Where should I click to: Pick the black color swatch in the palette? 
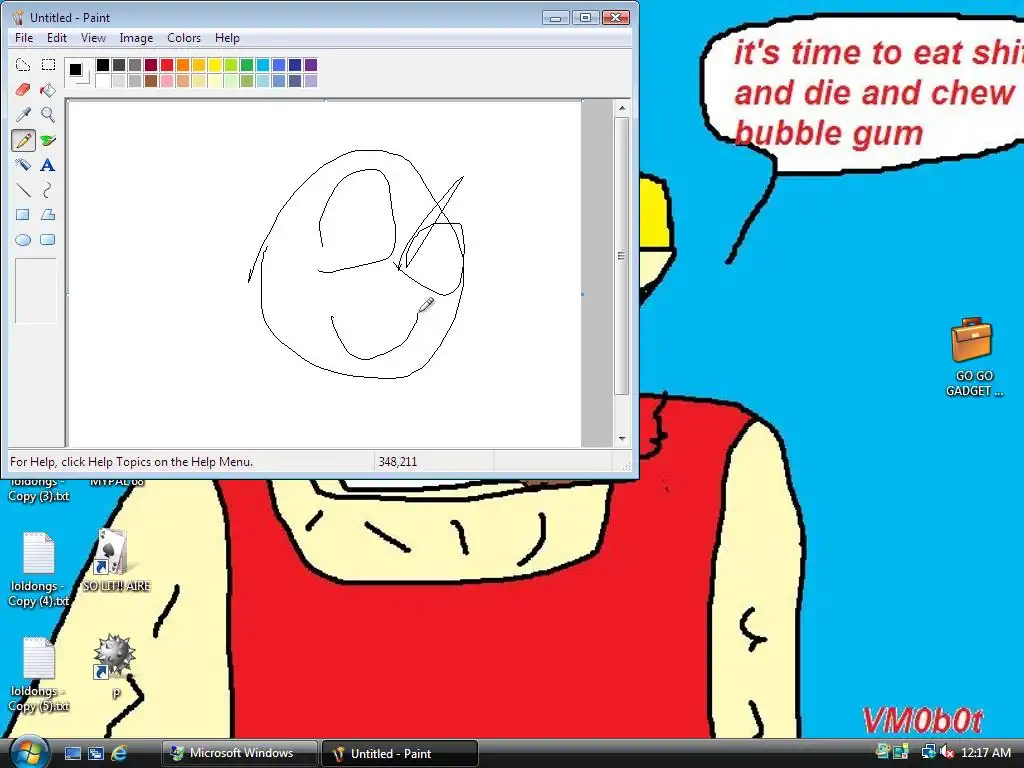[x=103, y=65]
